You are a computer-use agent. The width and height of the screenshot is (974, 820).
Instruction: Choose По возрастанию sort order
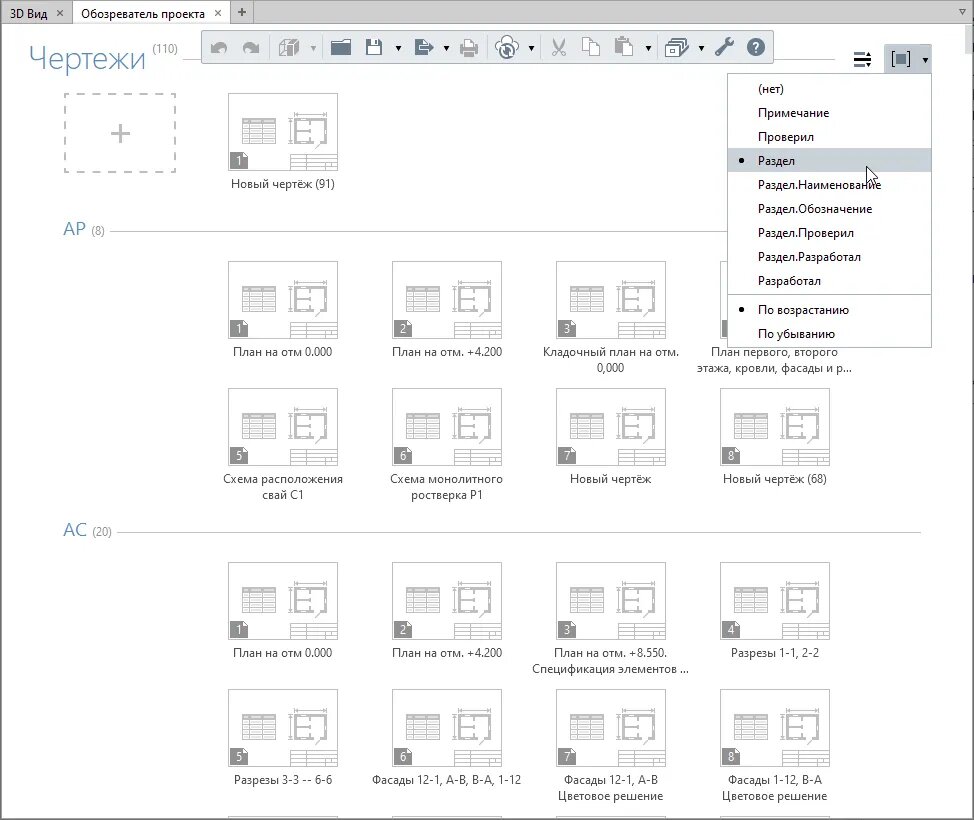pos(829,310)
